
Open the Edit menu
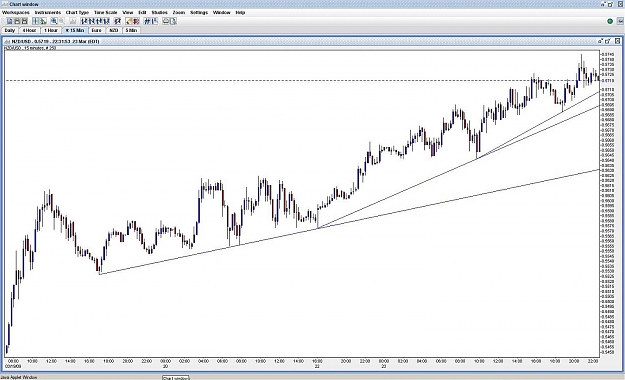pyautogui.click(x=142, y=12)
